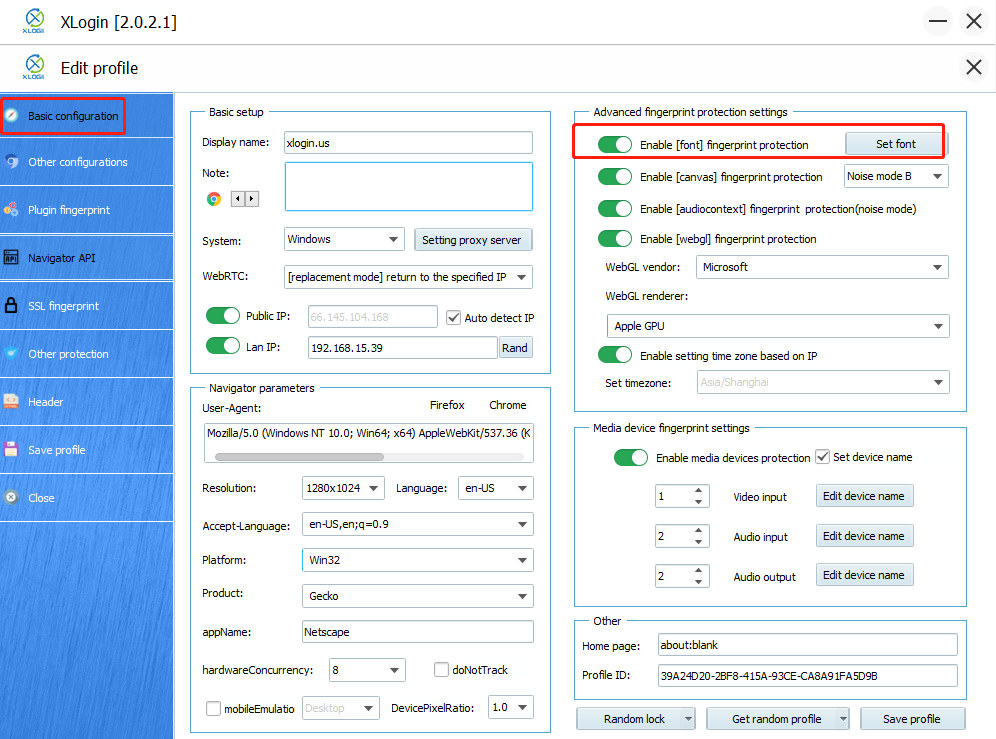The height and width of the screenshot is (739, 996).
Task: Click the Other configurations sidebar icon
Action: click(x=11, y=161)
